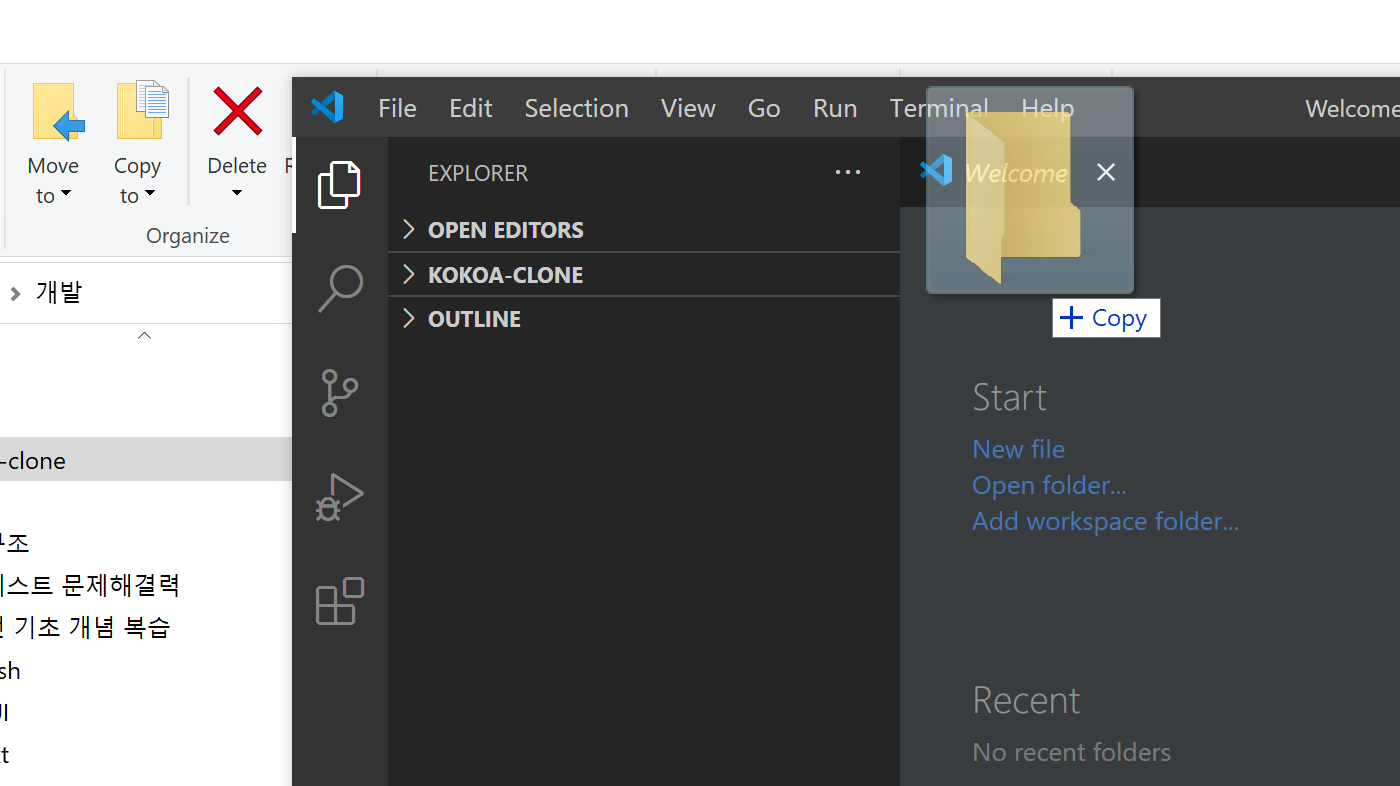This screenshot has width=1400, height=786.
Task: Click the EXPLORER panel title
Action: point(478,173)
